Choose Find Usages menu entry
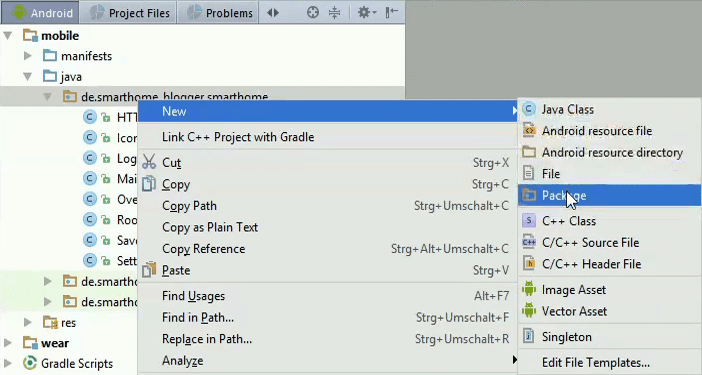The image size is (702, 375). point(328,296)
